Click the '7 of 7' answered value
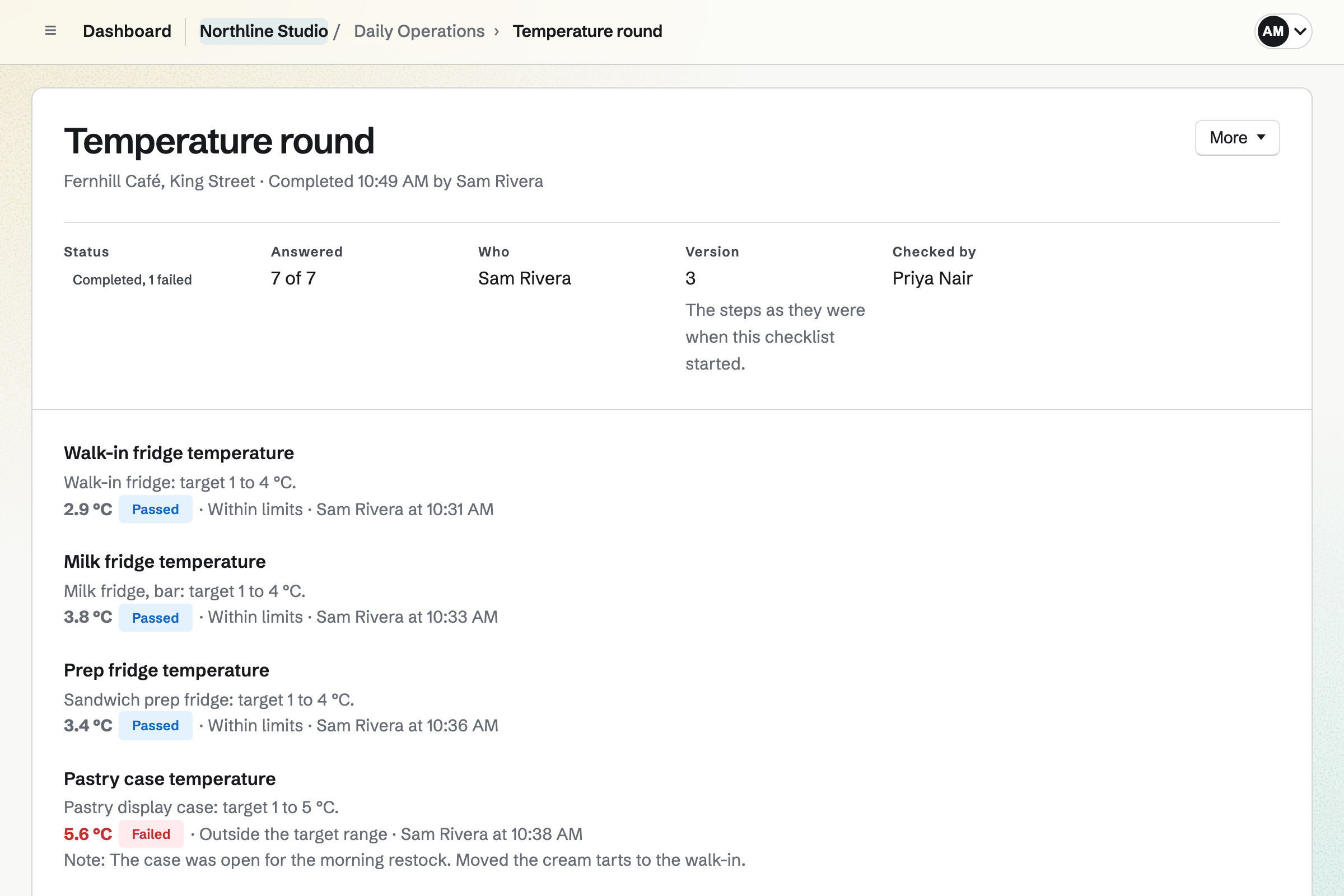Screen dimensions: 1344x896 pos(293,278)
